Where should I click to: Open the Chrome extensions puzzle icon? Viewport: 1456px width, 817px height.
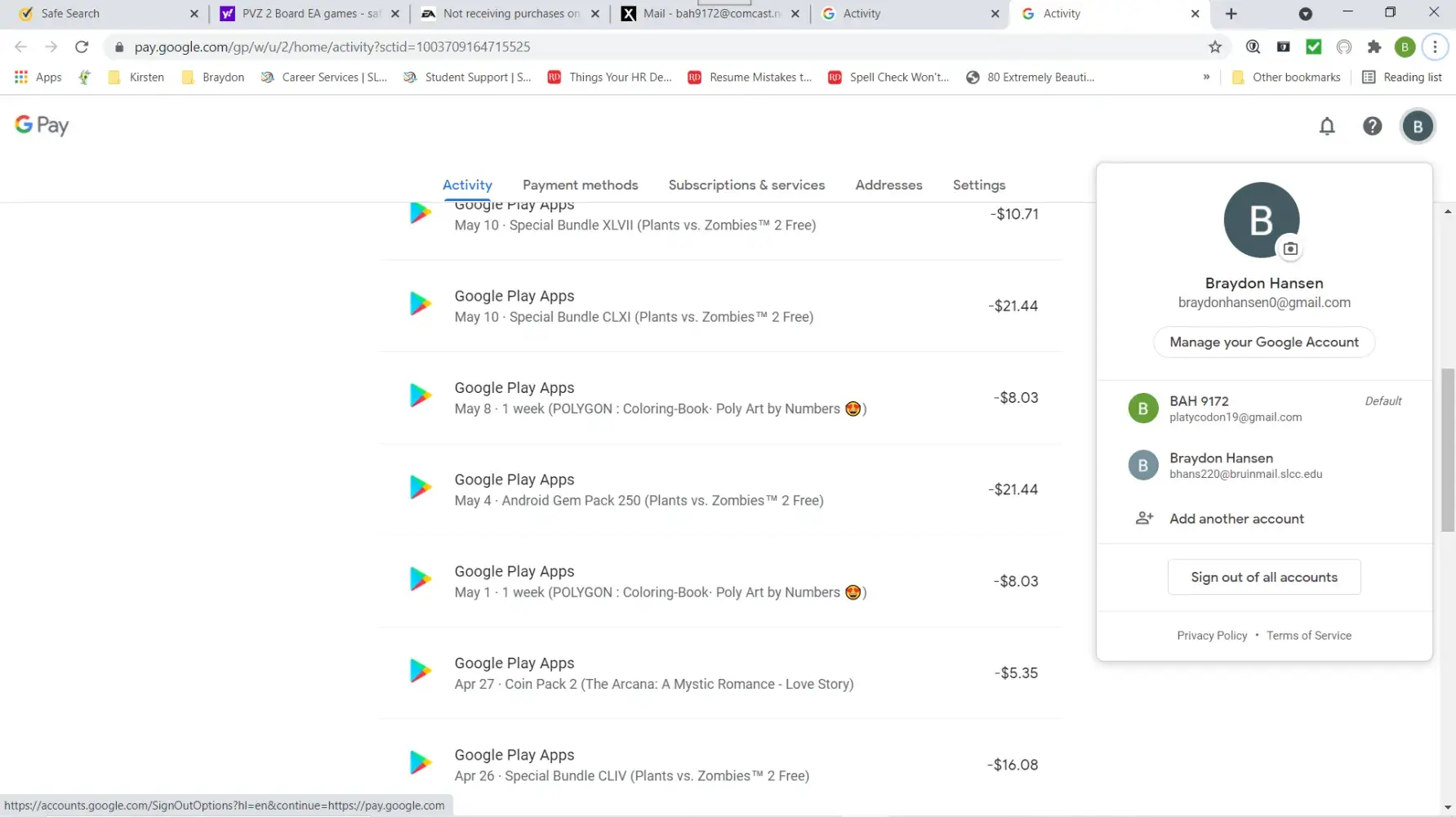click(1374, 47)
